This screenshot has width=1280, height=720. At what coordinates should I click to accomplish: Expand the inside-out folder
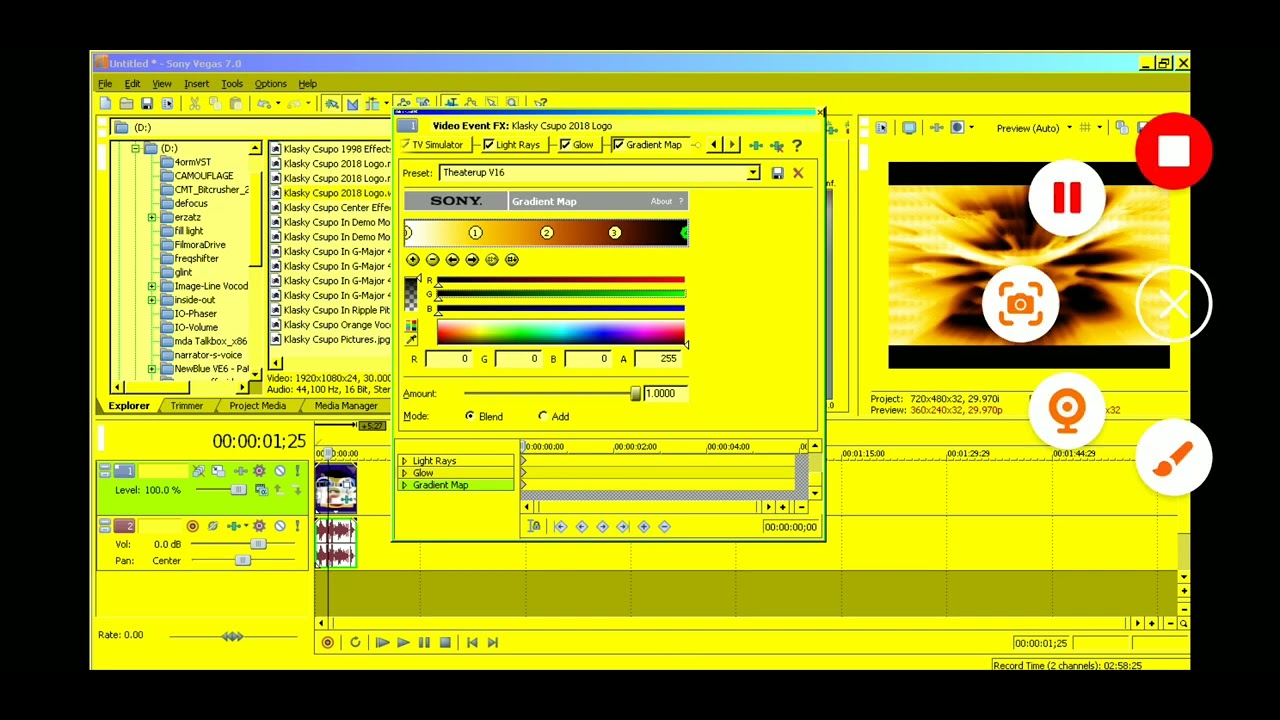click(x=152, y=300)
